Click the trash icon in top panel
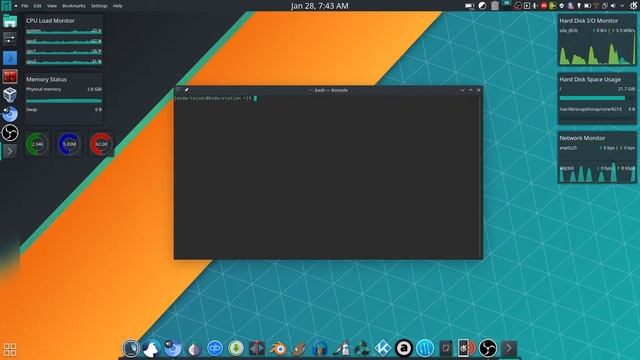640x360 pixels. (x=495, y=6)
